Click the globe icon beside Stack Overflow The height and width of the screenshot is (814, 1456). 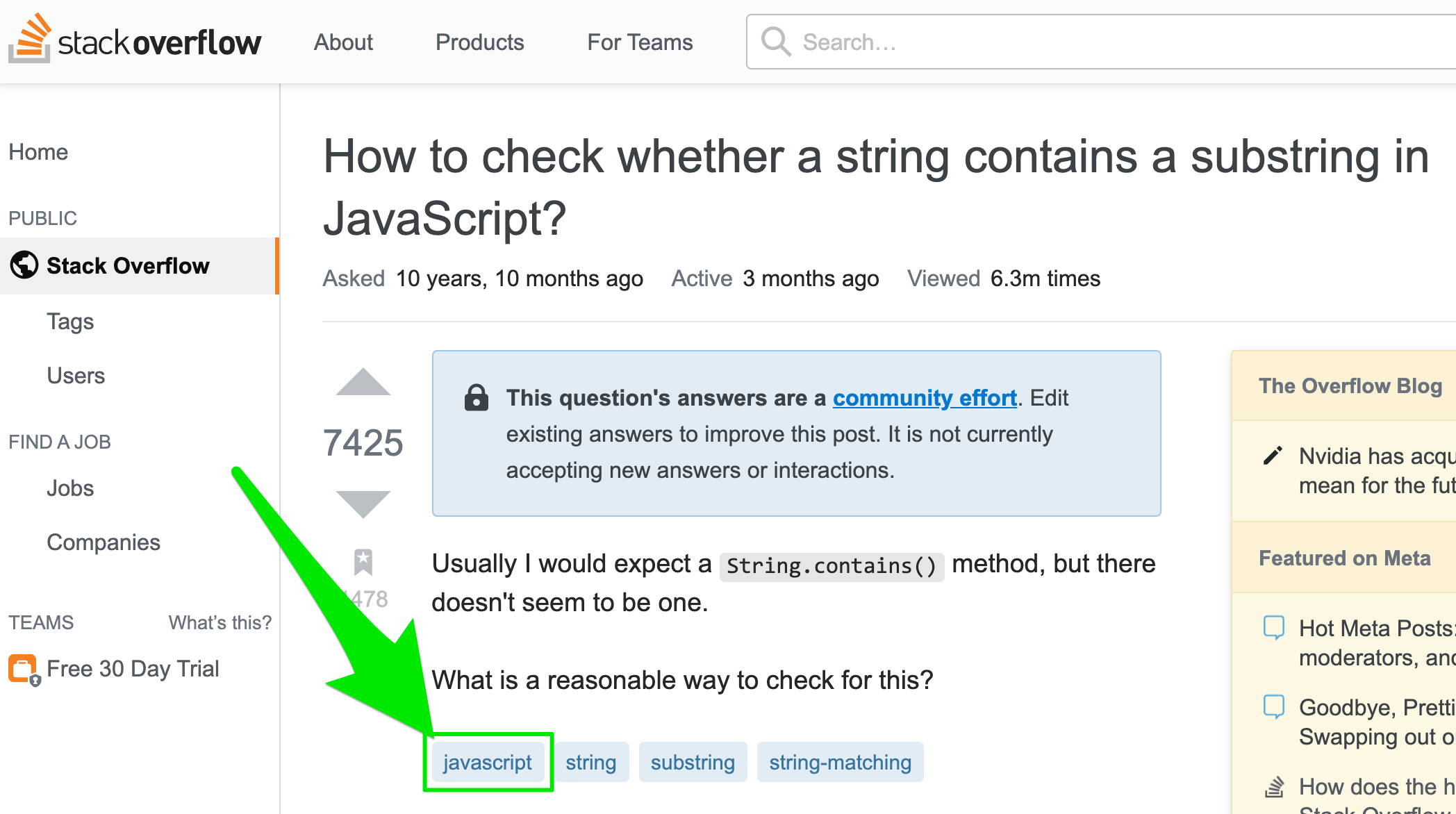pyautogui.click(x=24, y=265)
